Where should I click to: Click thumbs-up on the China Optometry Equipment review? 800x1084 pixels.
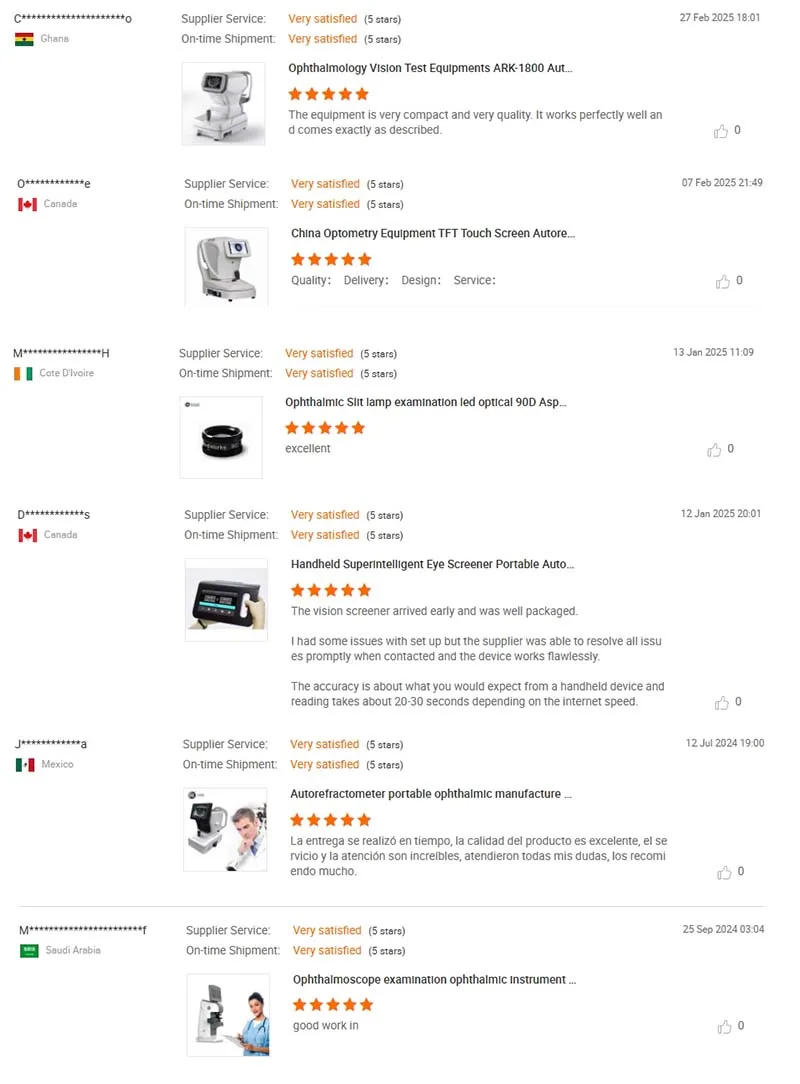[723, 281]
